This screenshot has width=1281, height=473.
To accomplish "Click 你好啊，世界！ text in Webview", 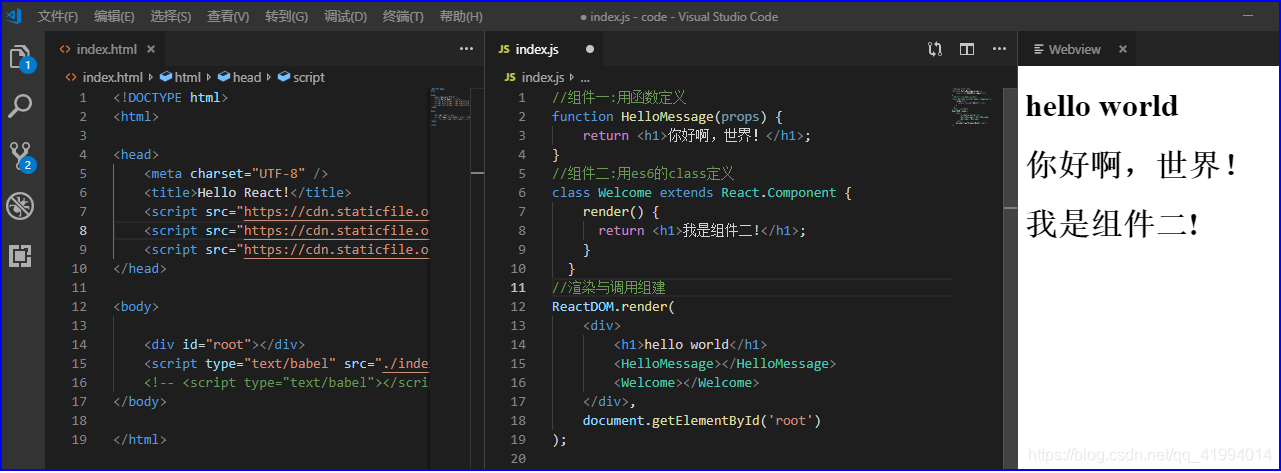I will (x=1133, y=165).
